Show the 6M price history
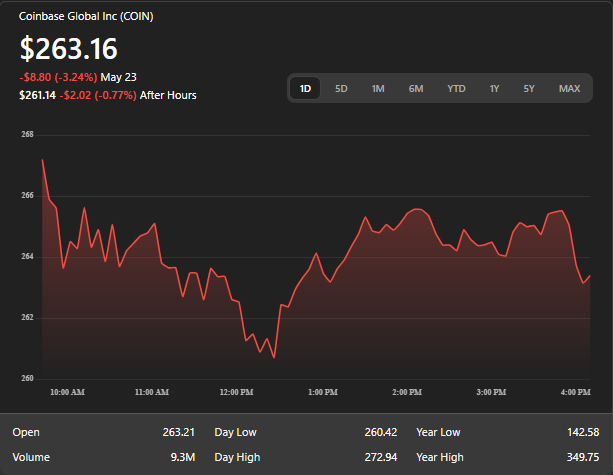The width and height of the screenshot is (613, 475). click(x=416, y=88)
